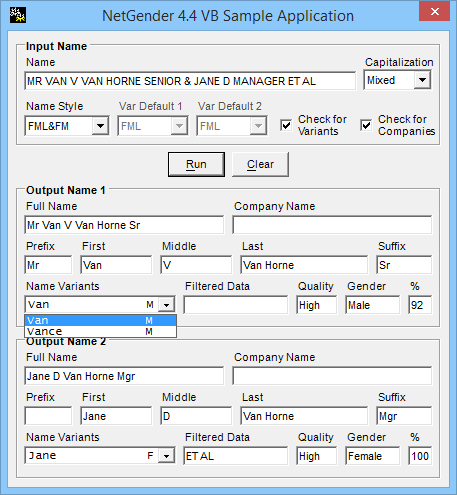This screenshot has height=495, width=457.
Task: Click Output 1 Full Name field
Action: (x=124, y=225)
